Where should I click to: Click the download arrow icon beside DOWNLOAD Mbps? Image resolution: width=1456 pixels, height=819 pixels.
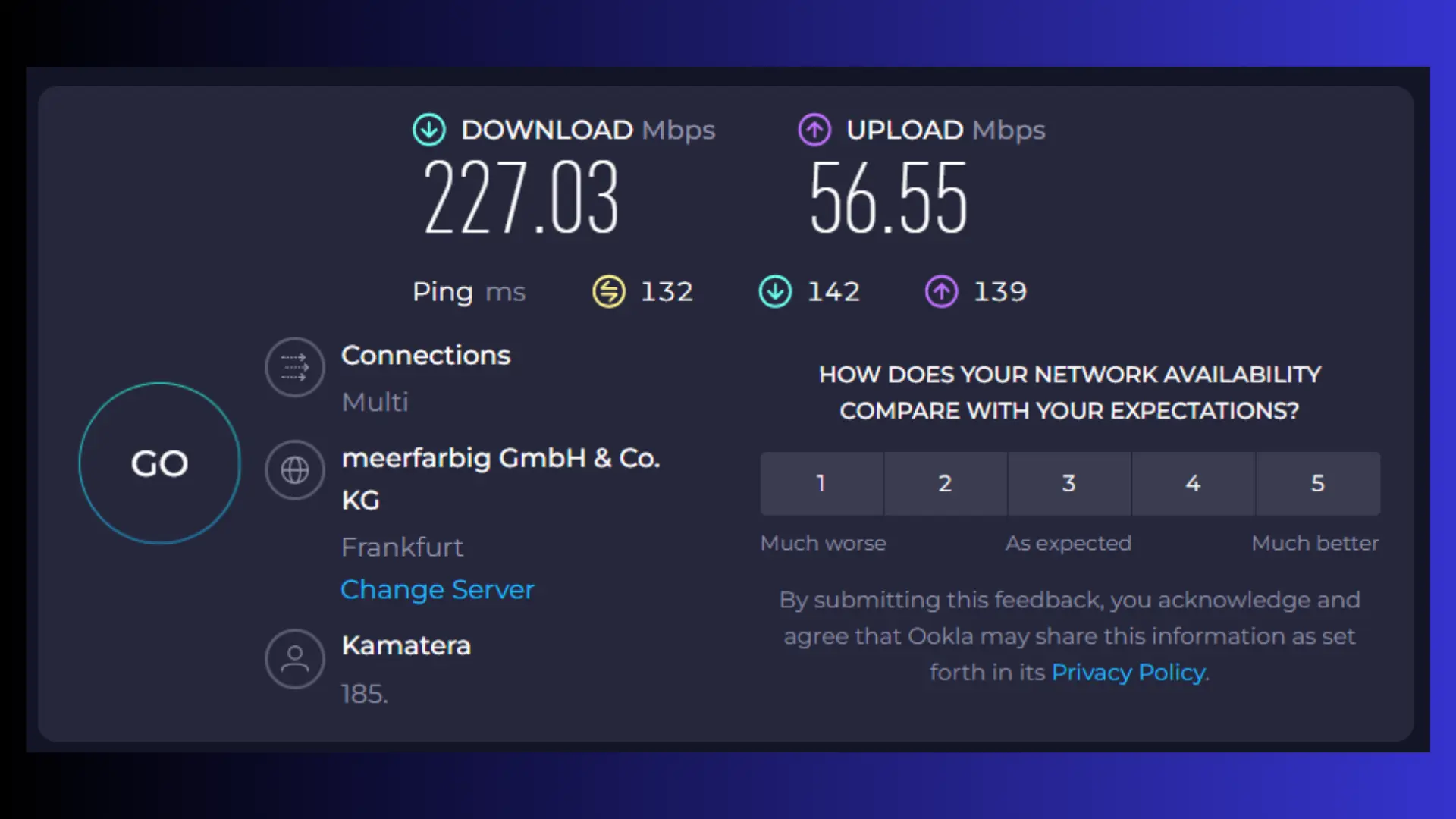coord(429,130)
